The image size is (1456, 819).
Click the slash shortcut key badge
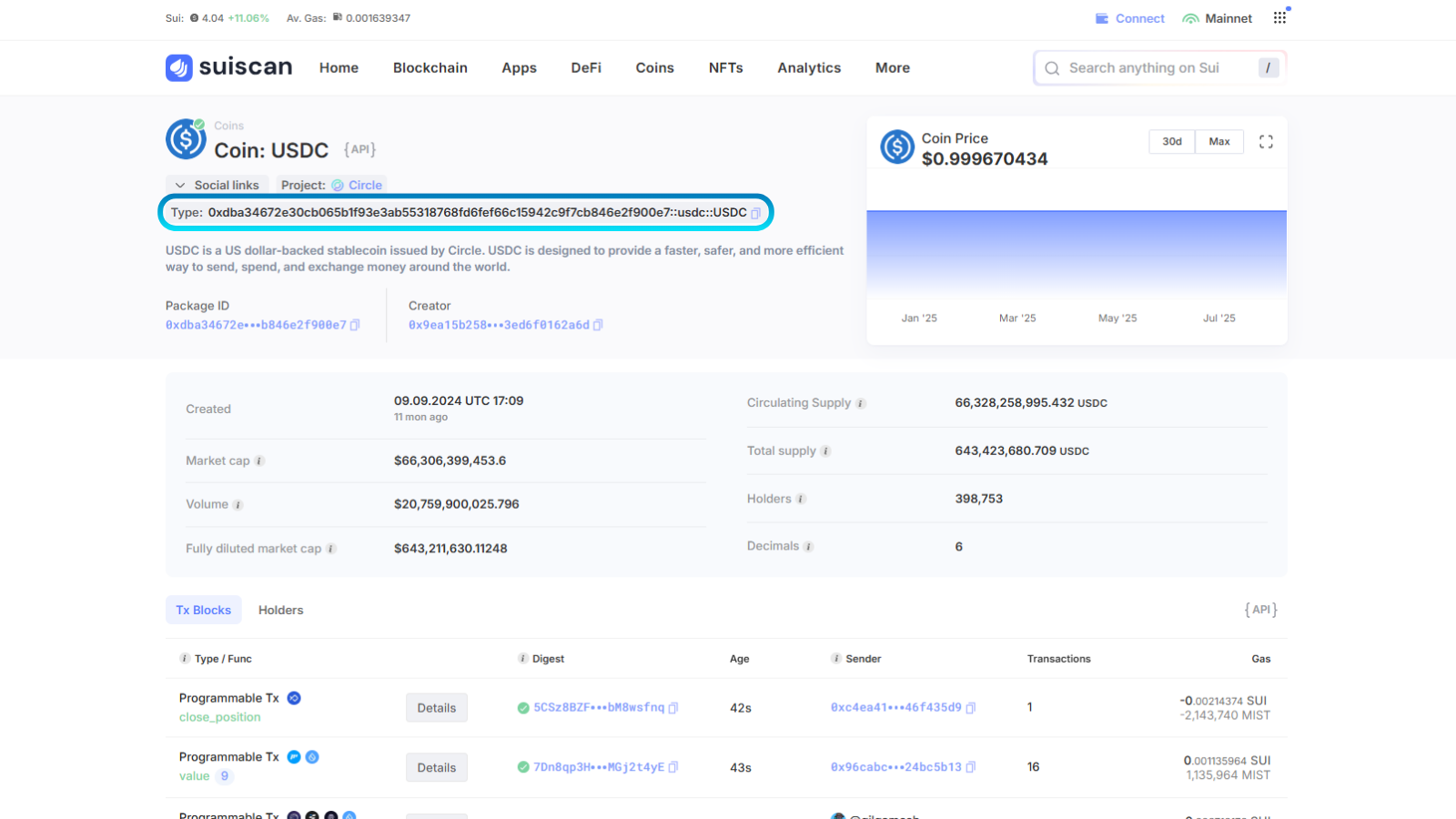tap(1269, 68)
